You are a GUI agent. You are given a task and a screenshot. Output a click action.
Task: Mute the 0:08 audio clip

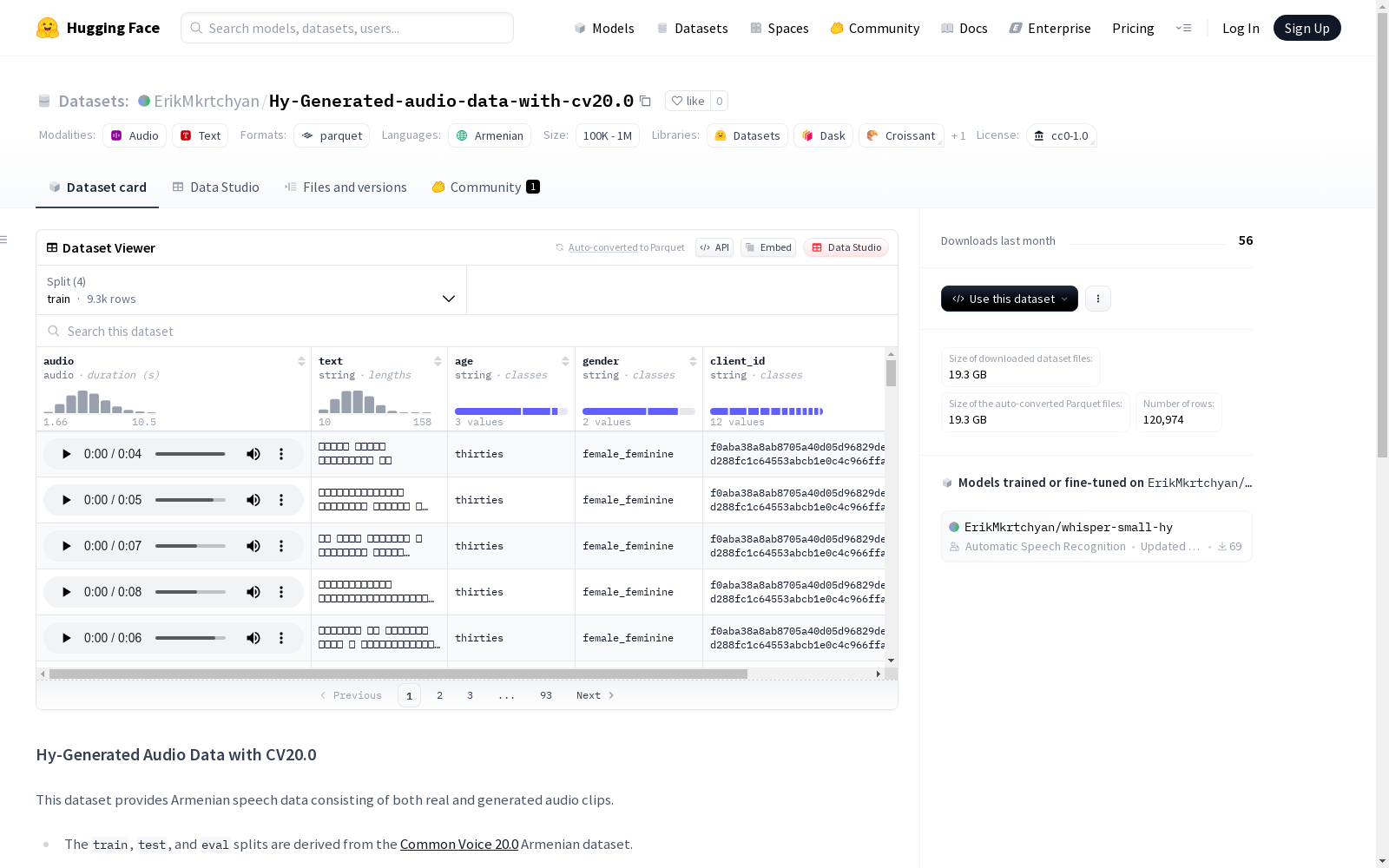click(x=253, y=592)
